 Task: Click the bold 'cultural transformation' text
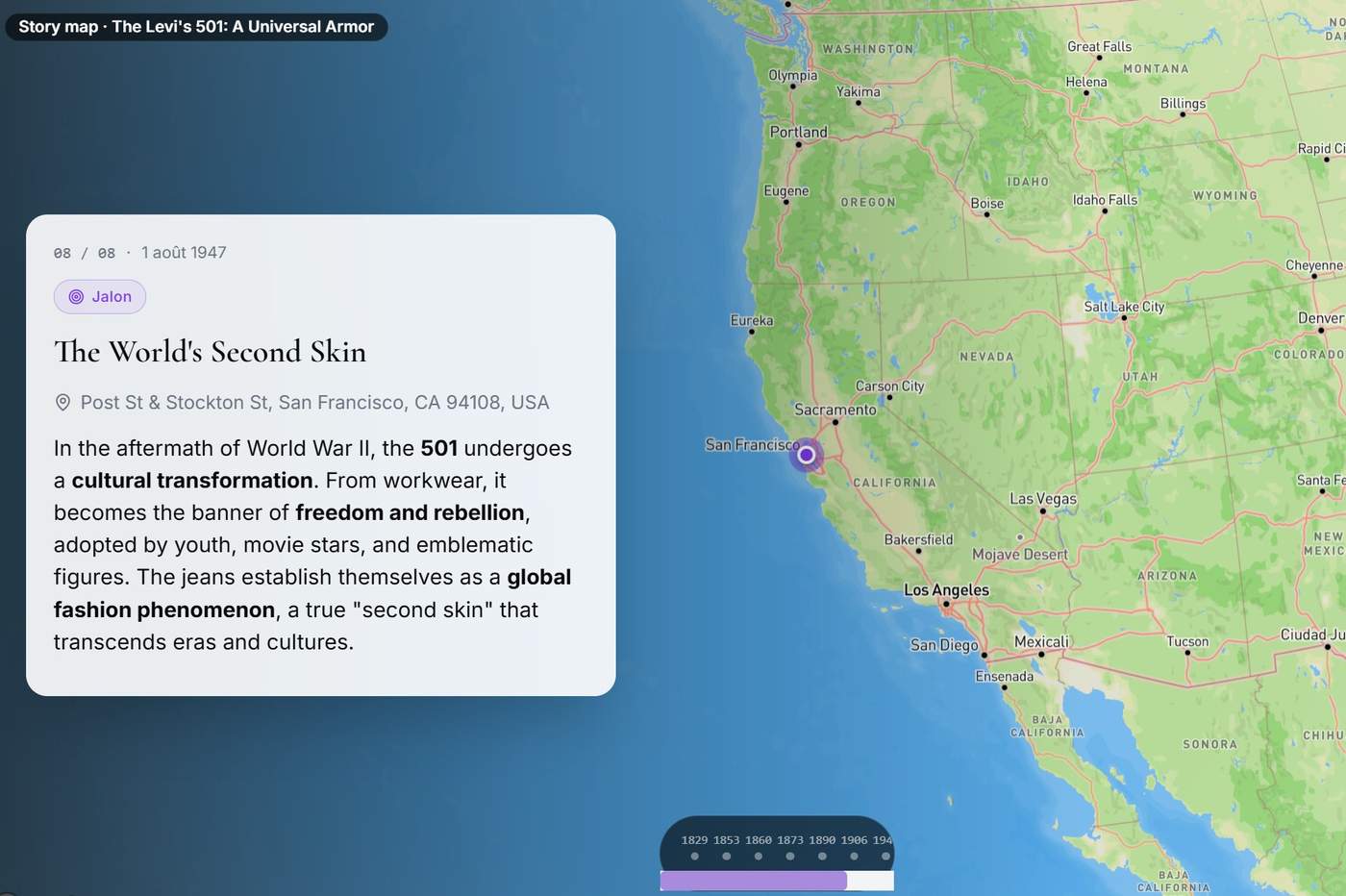click(x=192, y=481)
